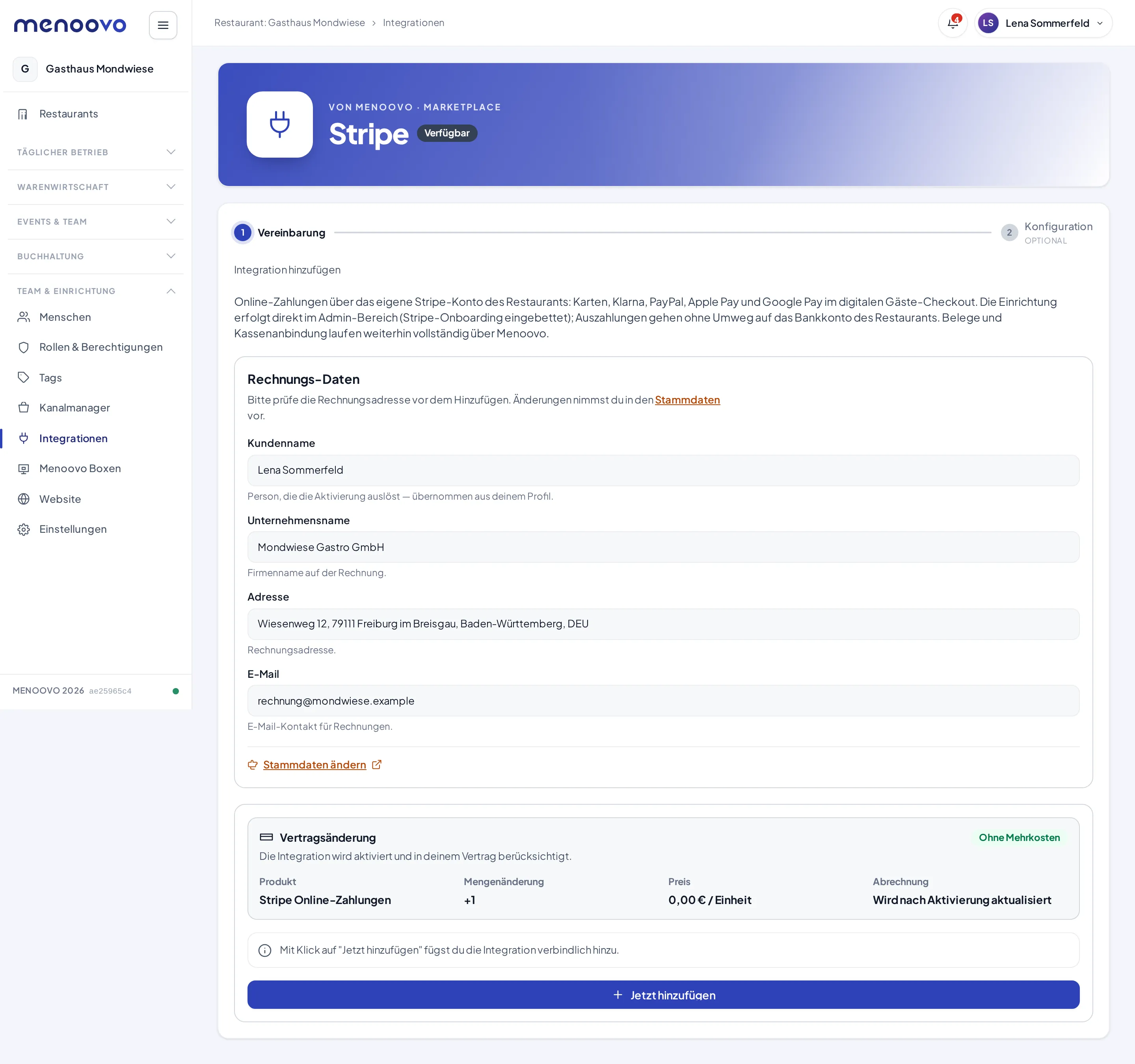Click the Integrationen plug icon in sidebar
The image size is (1135, 1064).
point(23,438)
